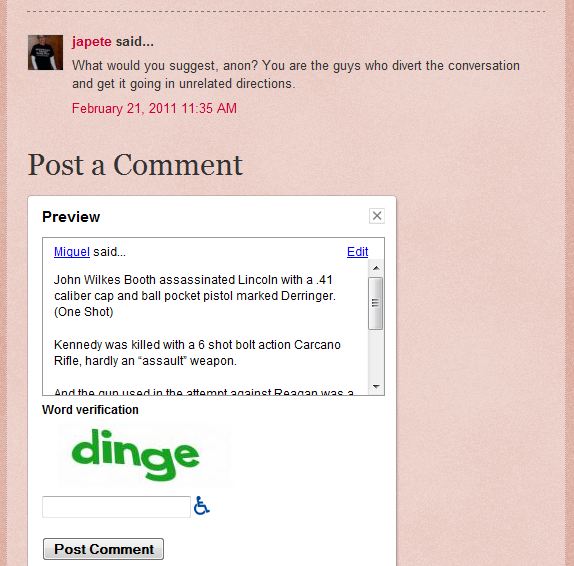Click the 'Post a Comment' heading
The width and height of the screenshot is (574, 566).
point(135,165)
